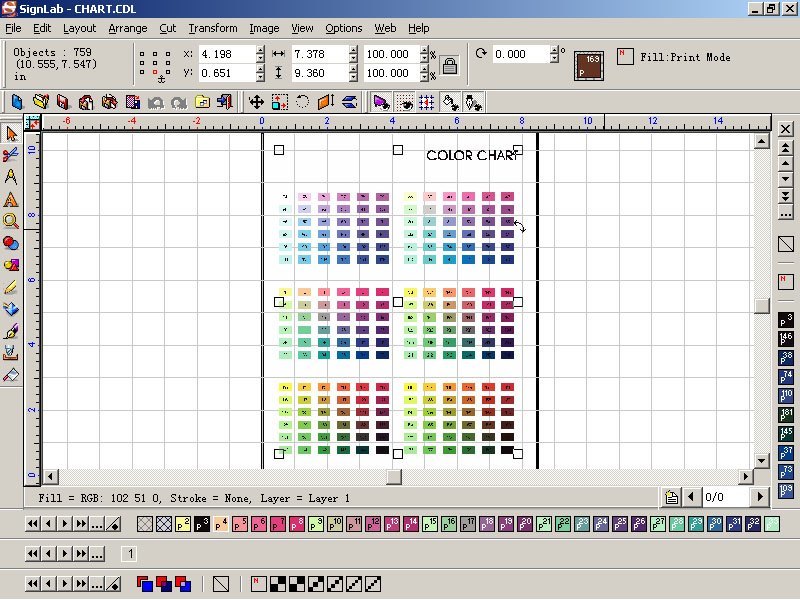Click the Save floppy disk icon
Viewport: 800px width, 600px height.
(x=63, y=102)
